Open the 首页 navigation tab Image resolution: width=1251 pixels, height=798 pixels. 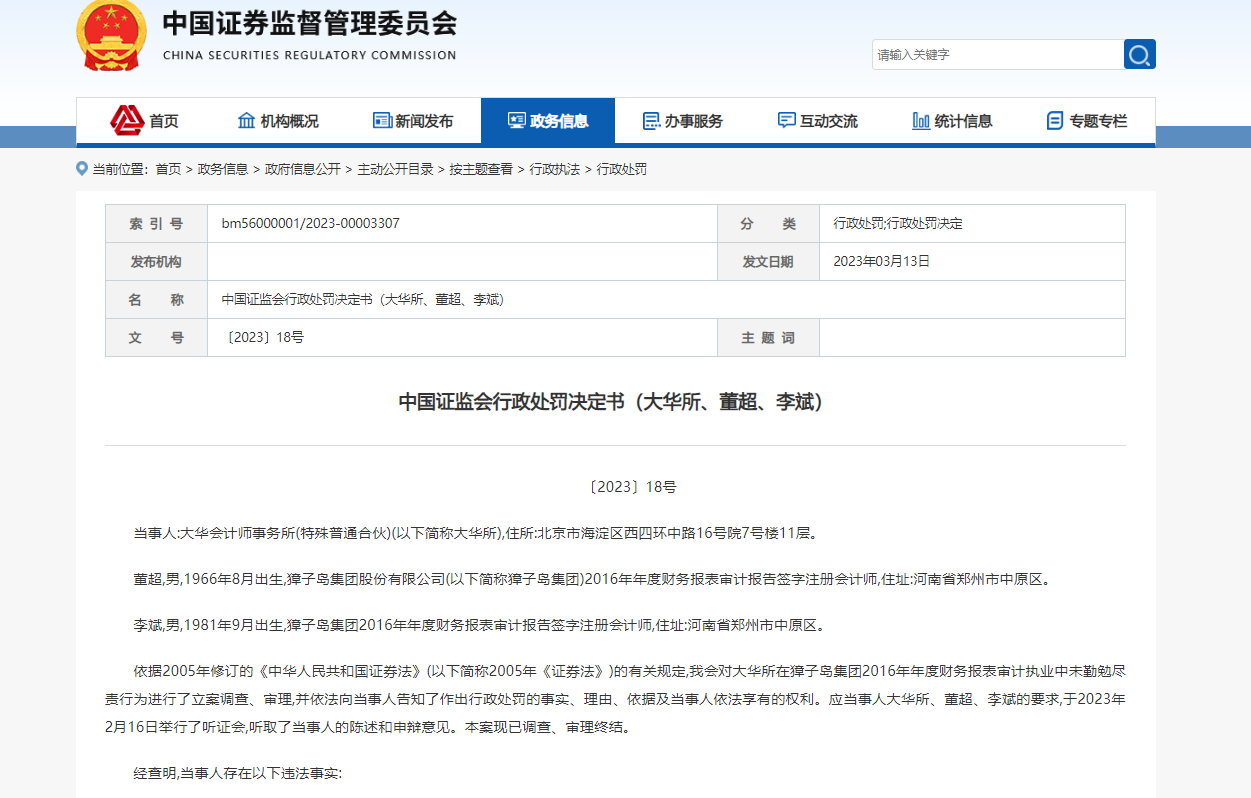click(x=144, y=121)
